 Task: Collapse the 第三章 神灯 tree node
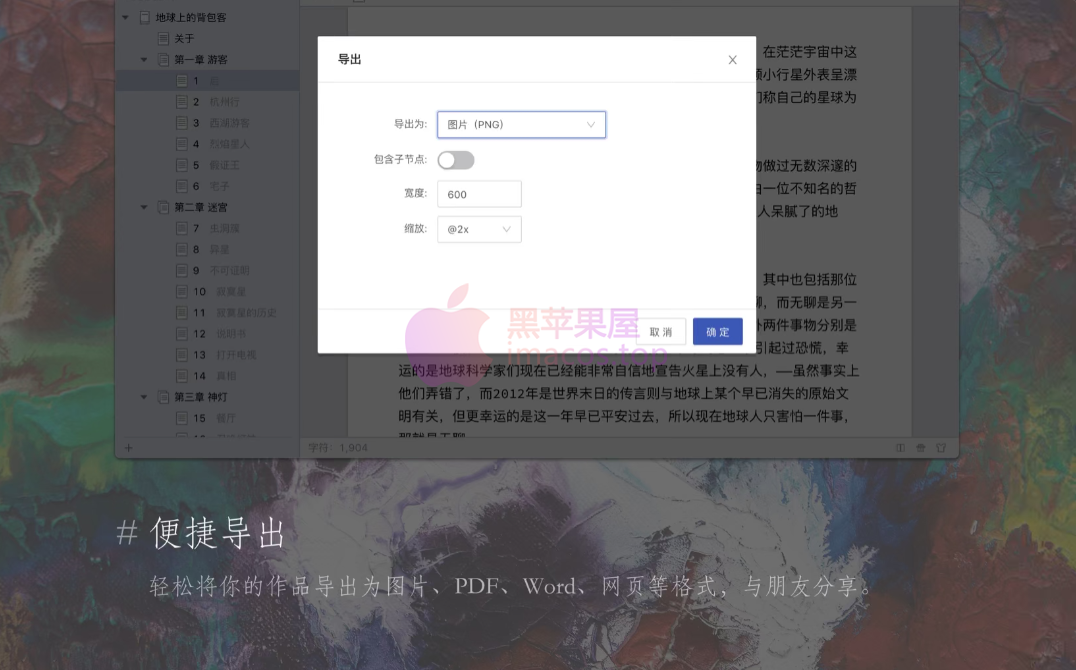point(144,397)
